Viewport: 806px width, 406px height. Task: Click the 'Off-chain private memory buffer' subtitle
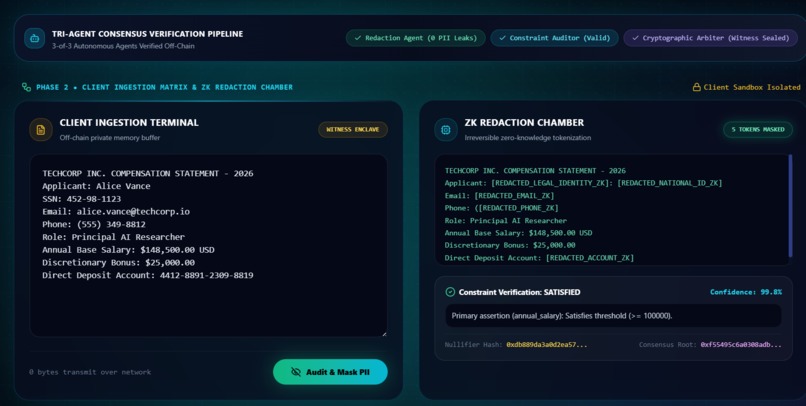[x=109, y=138]
